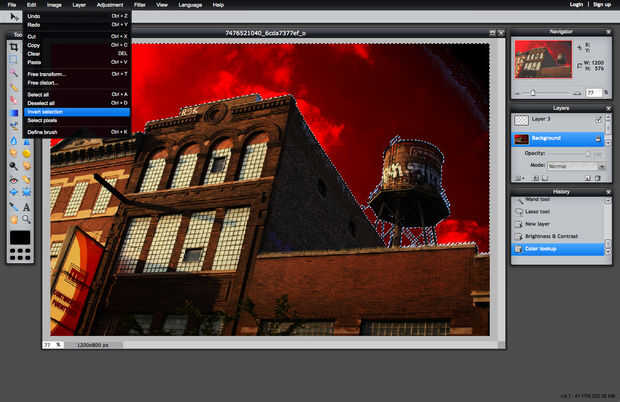Select the Pencil tool
Viewport: 620px width, 402px height.
click(x=14, y=87)
